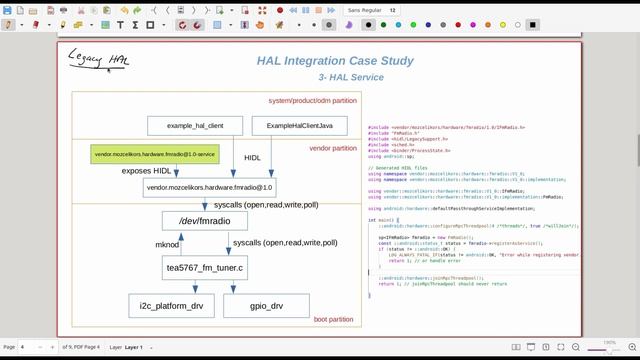This screenshot has width=640, height=360.
Task: Select the Highlighter tool
Action: click(63, 25)
